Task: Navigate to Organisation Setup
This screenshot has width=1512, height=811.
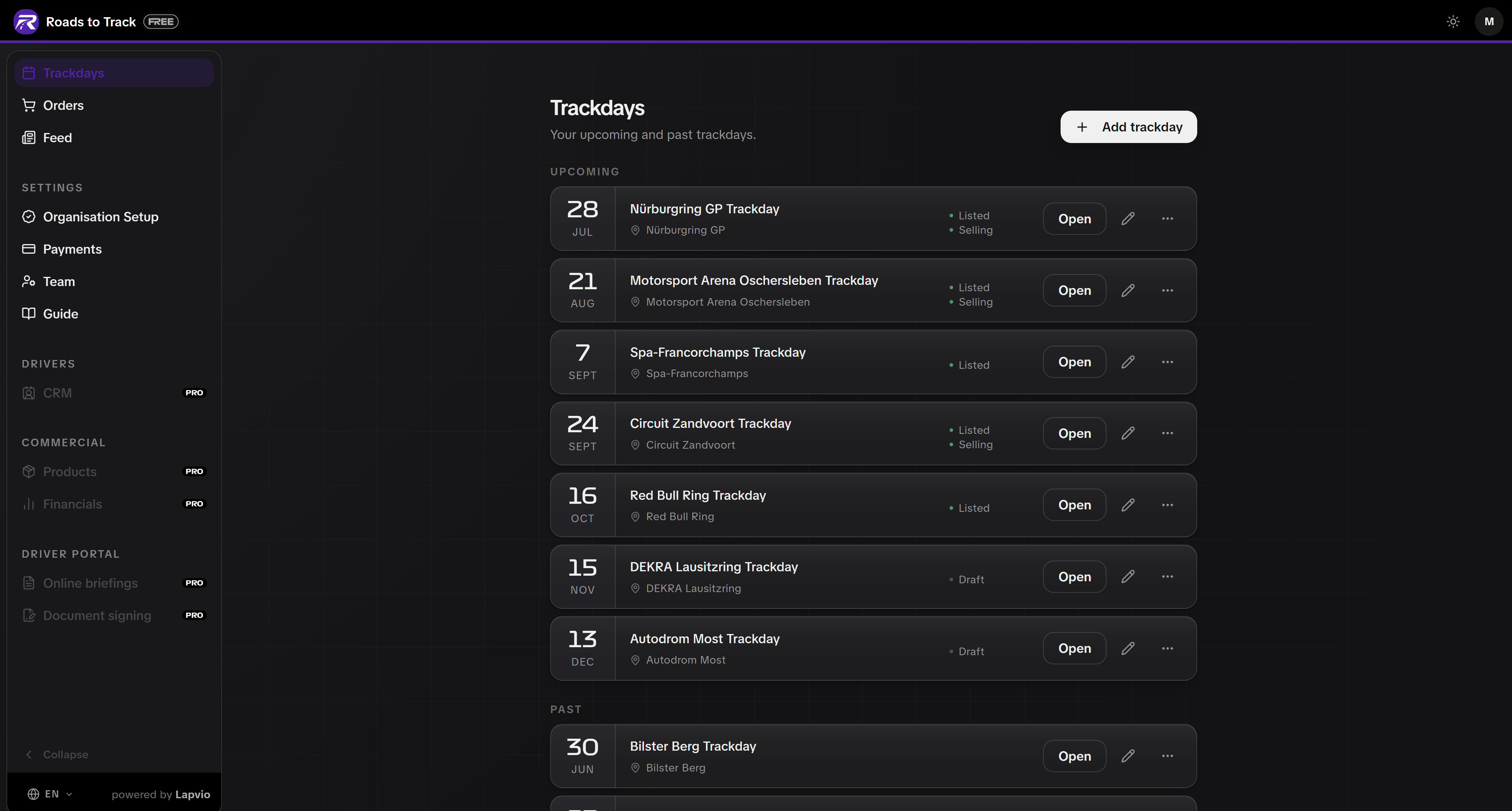Action: 115,217
